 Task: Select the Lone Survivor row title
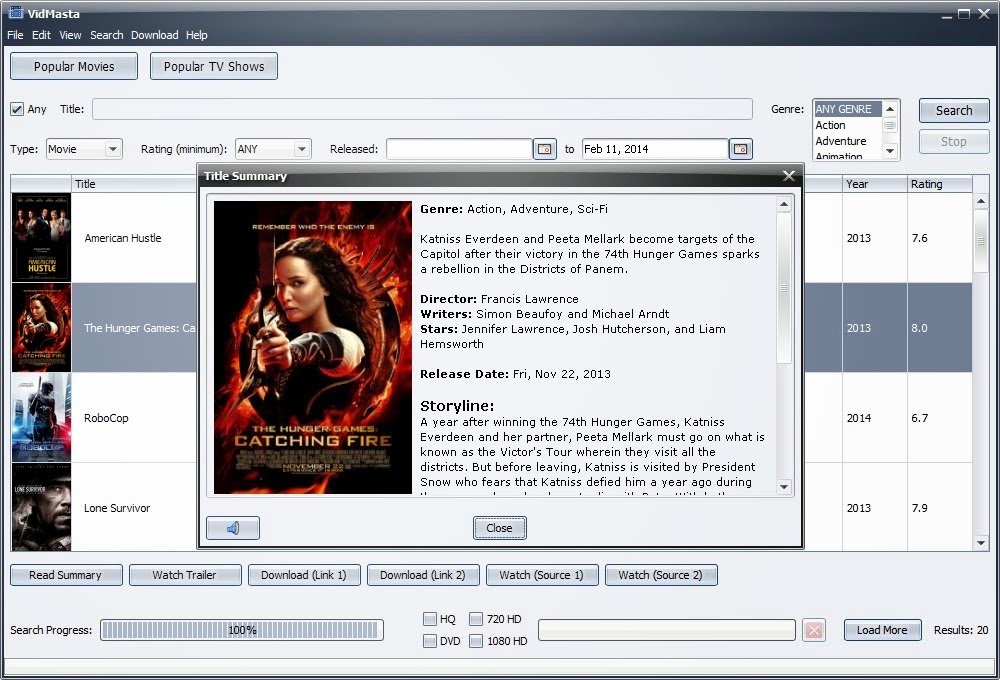pyautogui.click(x=117, y=508)
